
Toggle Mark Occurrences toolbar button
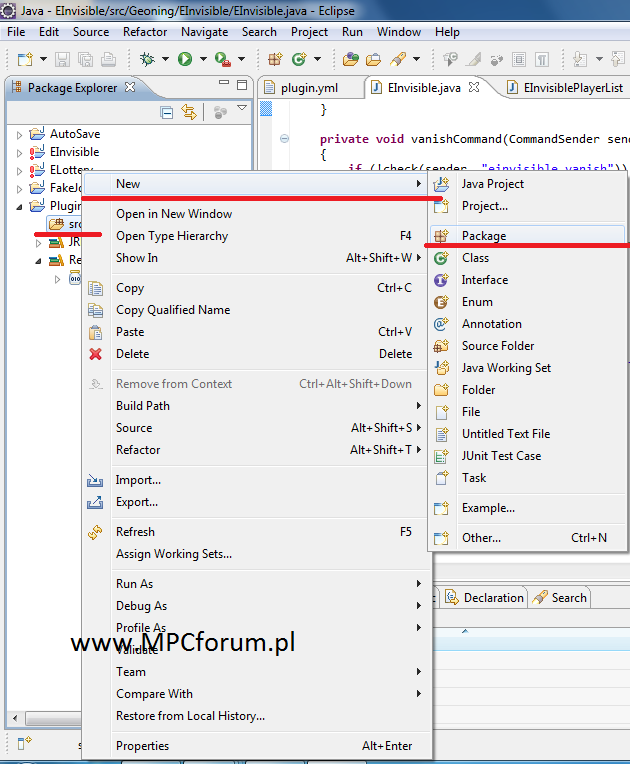tap(474, 59)
